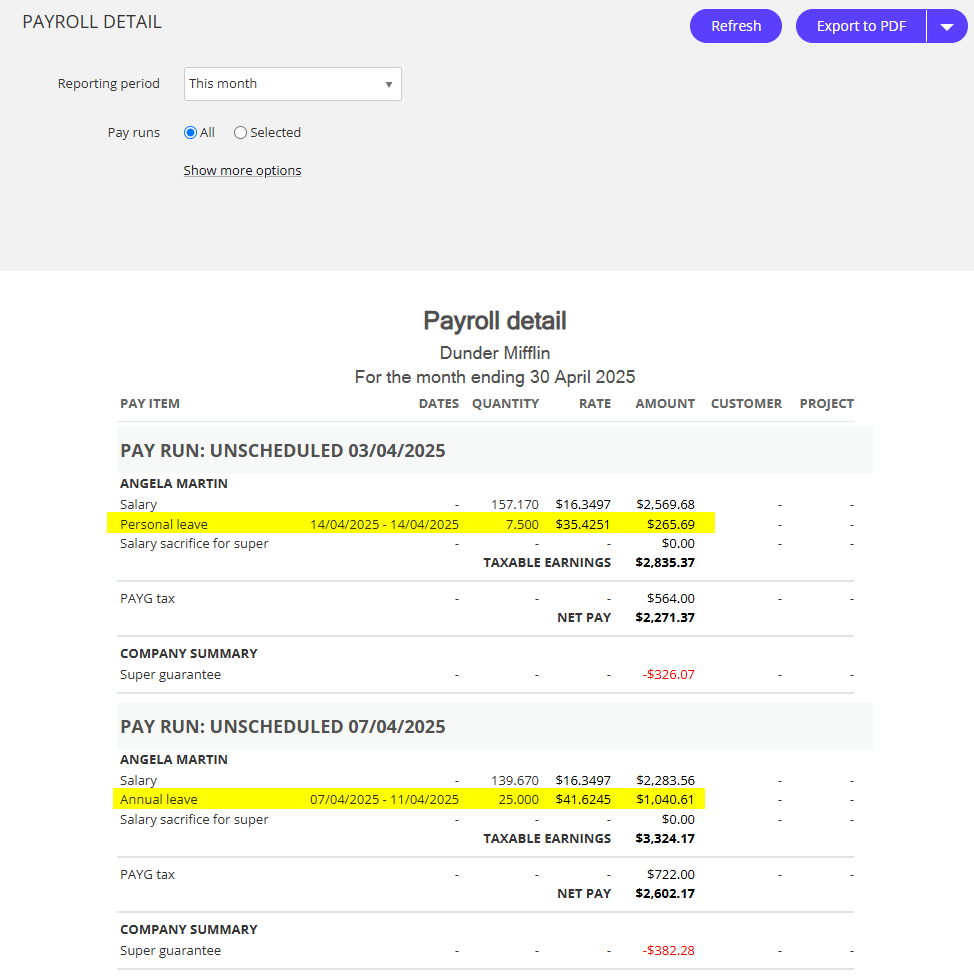Export the payroll report to PDF
The image size is (974, 978).
[x=861, y=26]
